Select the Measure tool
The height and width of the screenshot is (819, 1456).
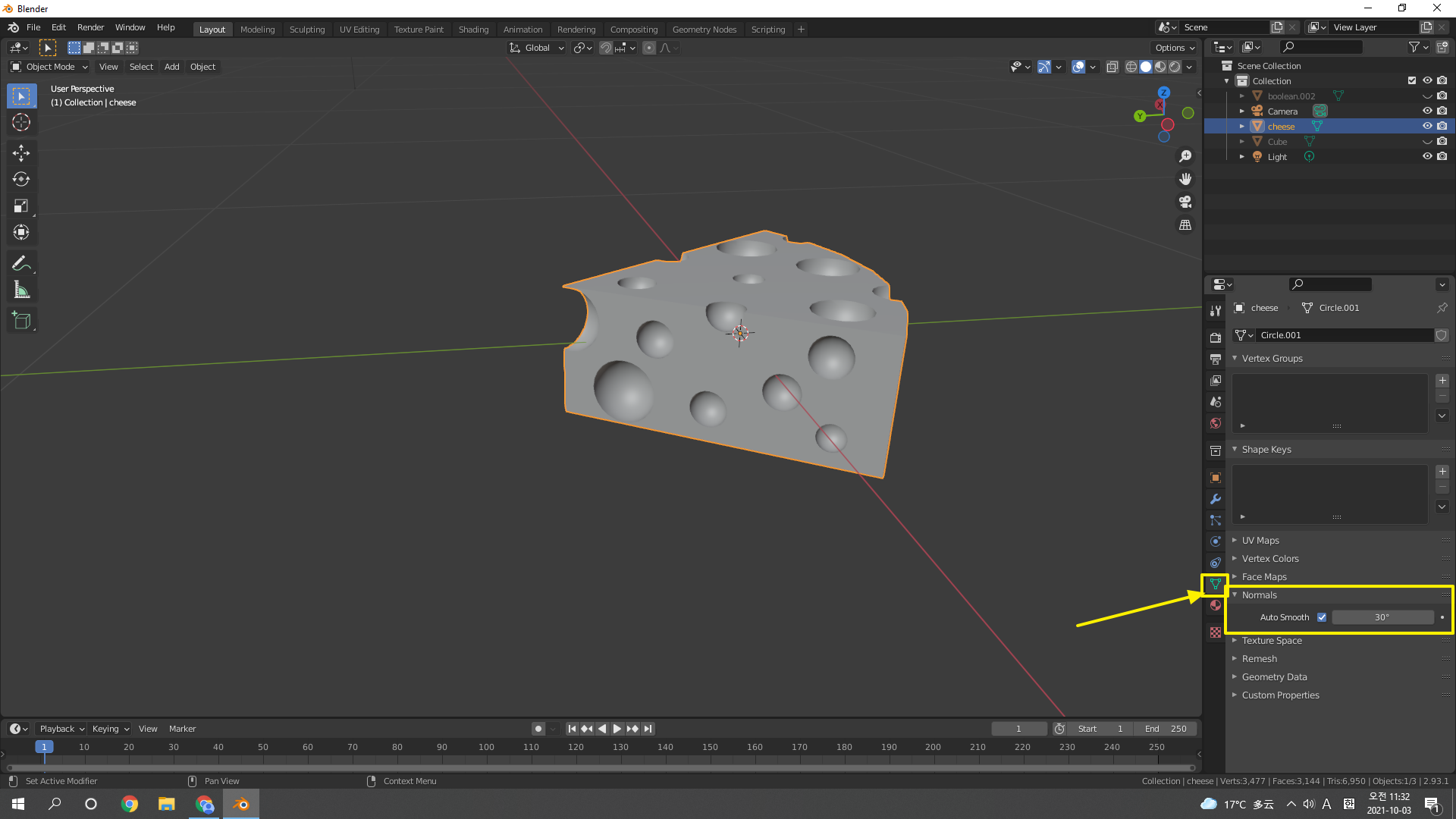(x=21, y=290)
